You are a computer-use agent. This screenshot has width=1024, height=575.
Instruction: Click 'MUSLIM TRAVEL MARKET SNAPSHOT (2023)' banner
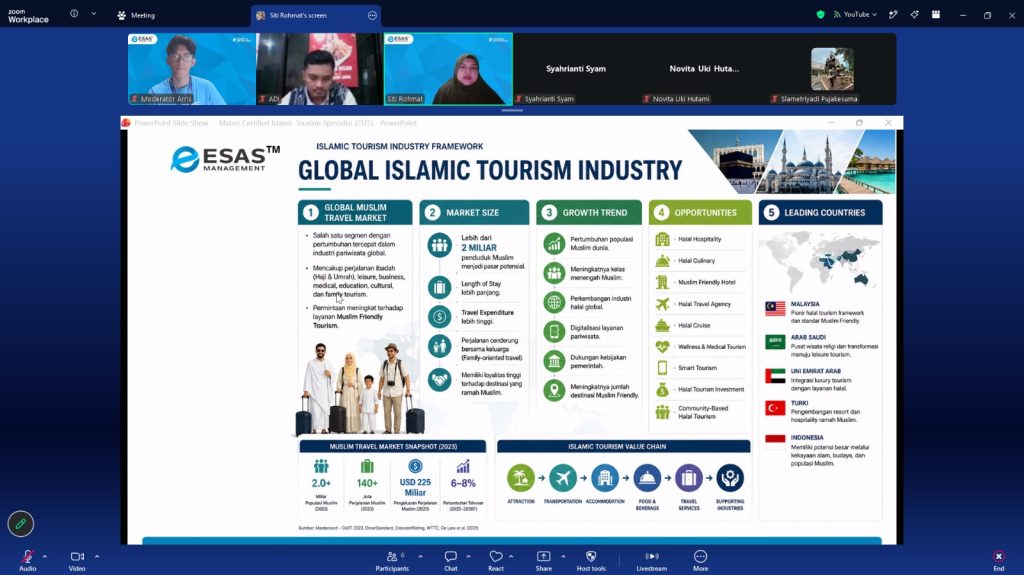pos(392,446)
